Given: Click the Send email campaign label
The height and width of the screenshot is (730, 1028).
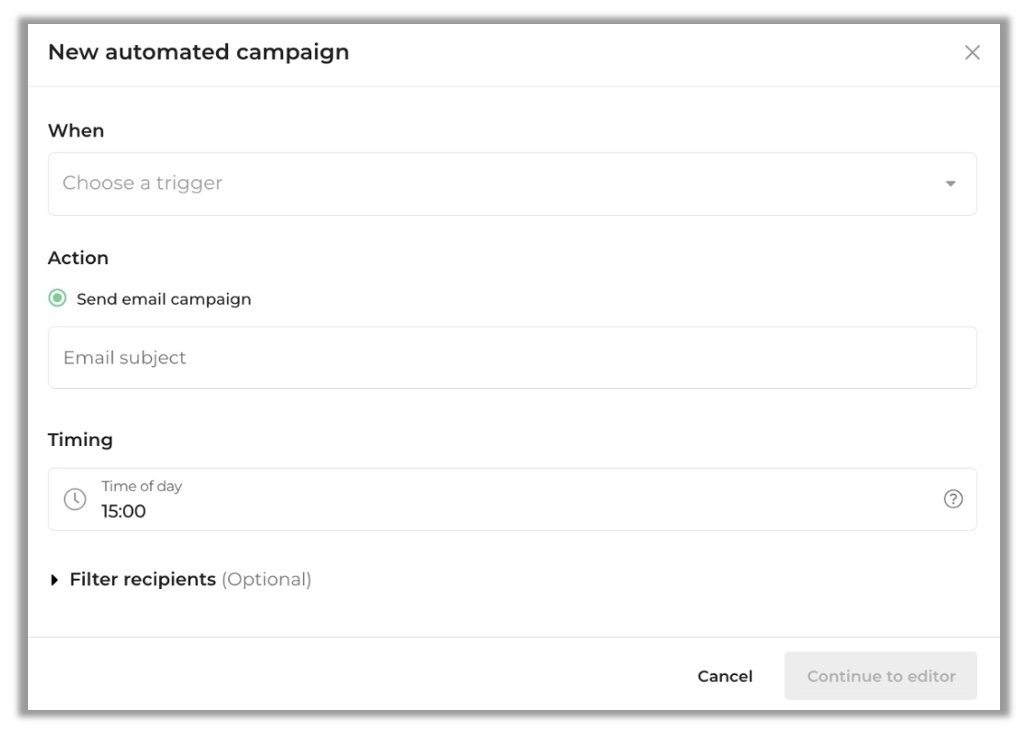Looking at the screenshot, I should pos(164,299).
